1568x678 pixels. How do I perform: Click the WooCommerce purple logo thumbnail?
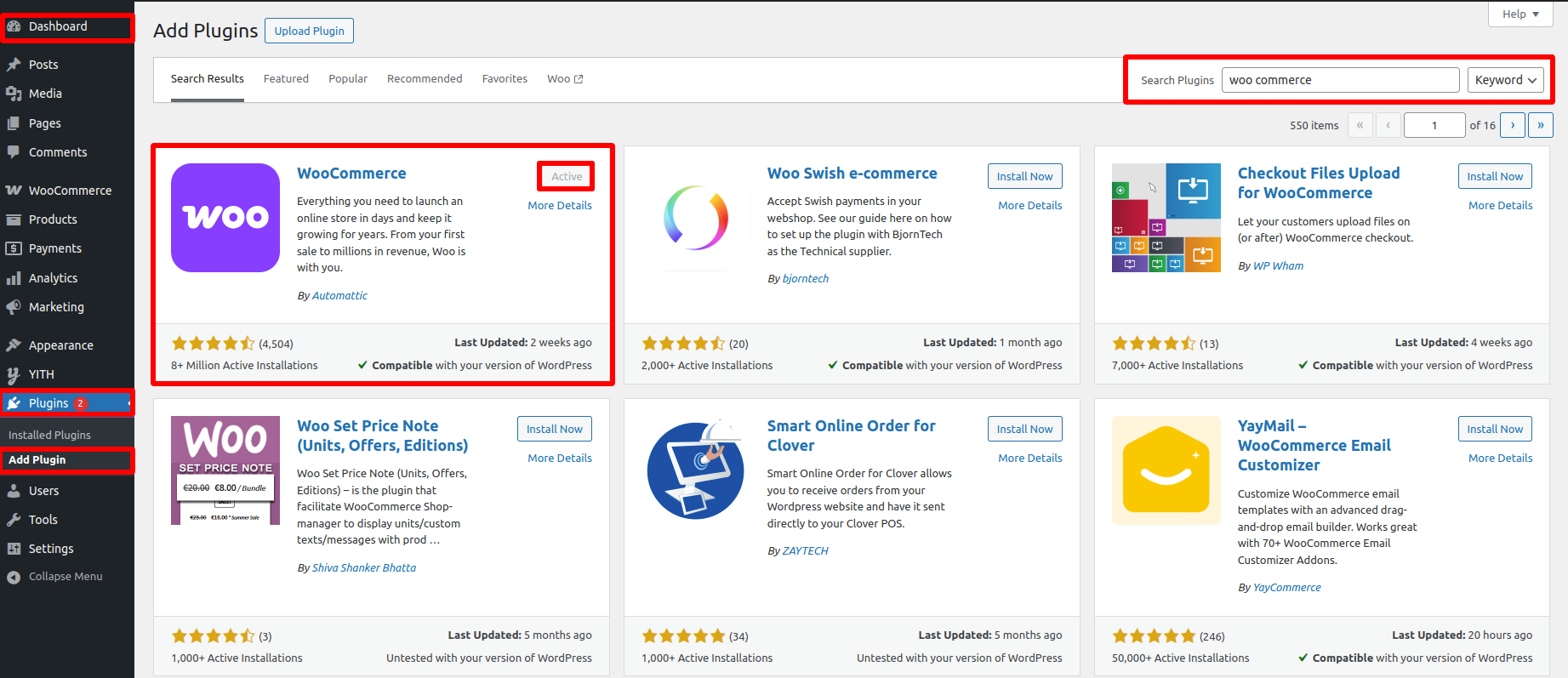225,218
